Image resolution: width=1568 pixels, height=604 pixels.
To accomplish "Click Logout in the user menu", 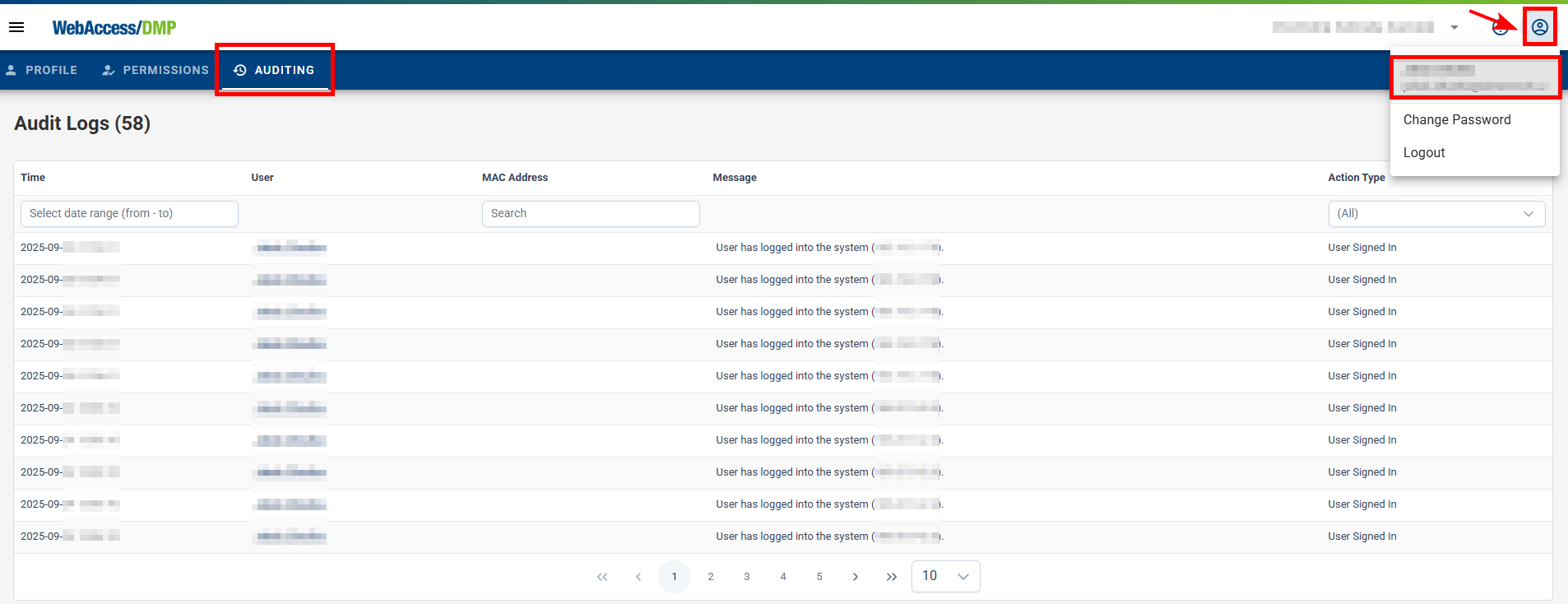I will 1424,153.
